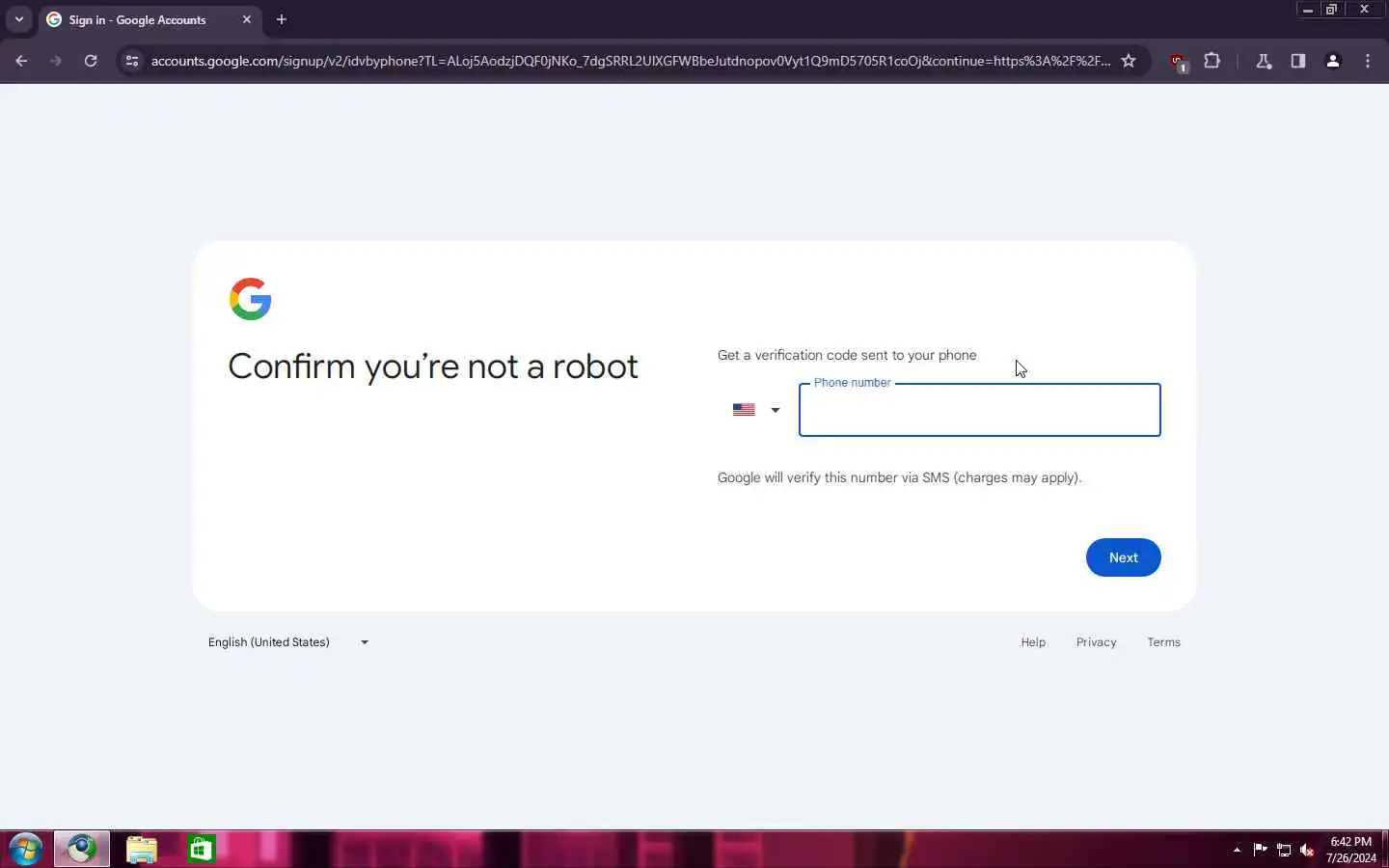The height and width of the screenshot is (868, 1389).
Task: Open the Privacy link
Action: click(1096, 642)
